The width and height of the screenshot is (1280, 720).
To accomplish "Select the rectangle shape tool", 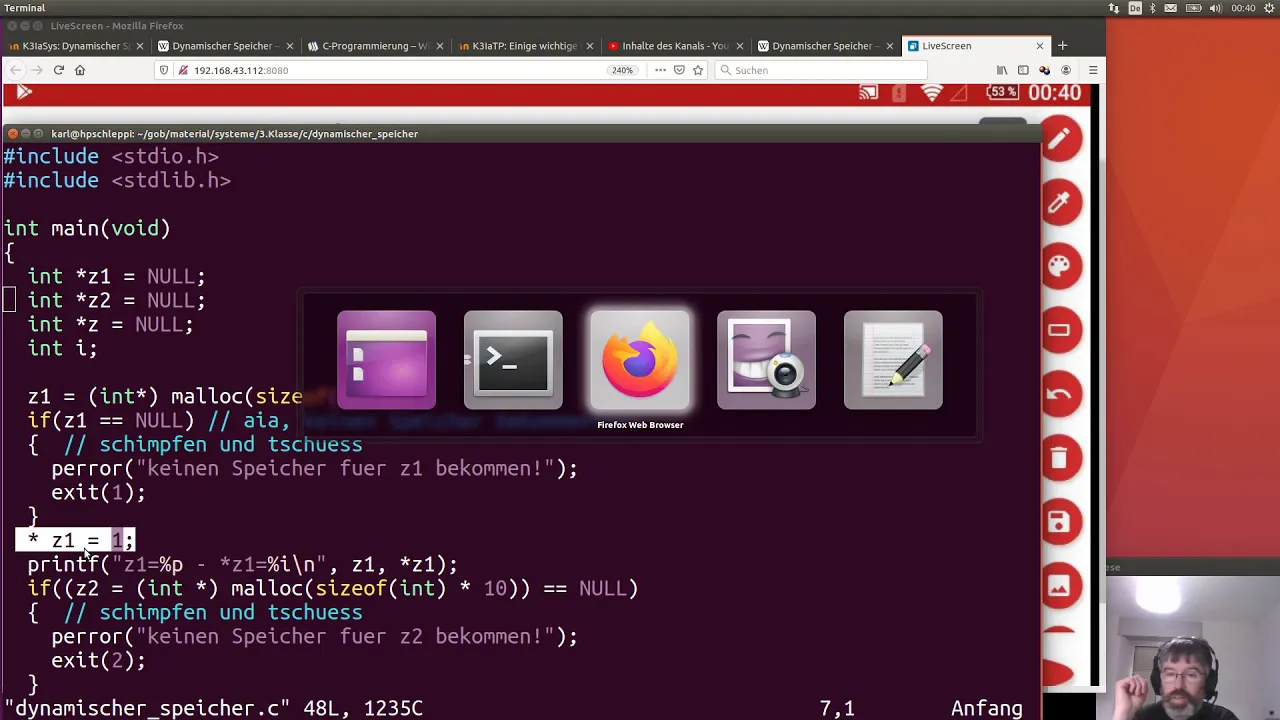I will coord(1061,330).
